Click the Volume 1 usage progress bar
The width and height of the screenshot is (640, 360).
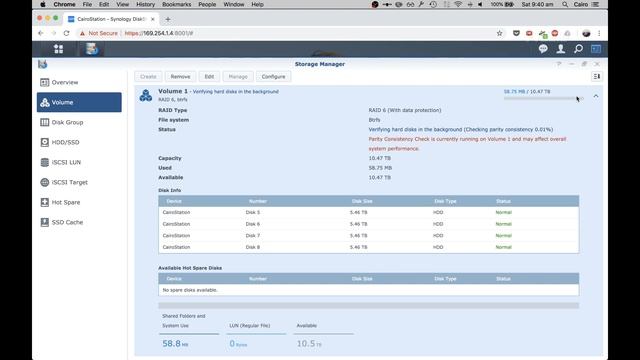[544, 98]
